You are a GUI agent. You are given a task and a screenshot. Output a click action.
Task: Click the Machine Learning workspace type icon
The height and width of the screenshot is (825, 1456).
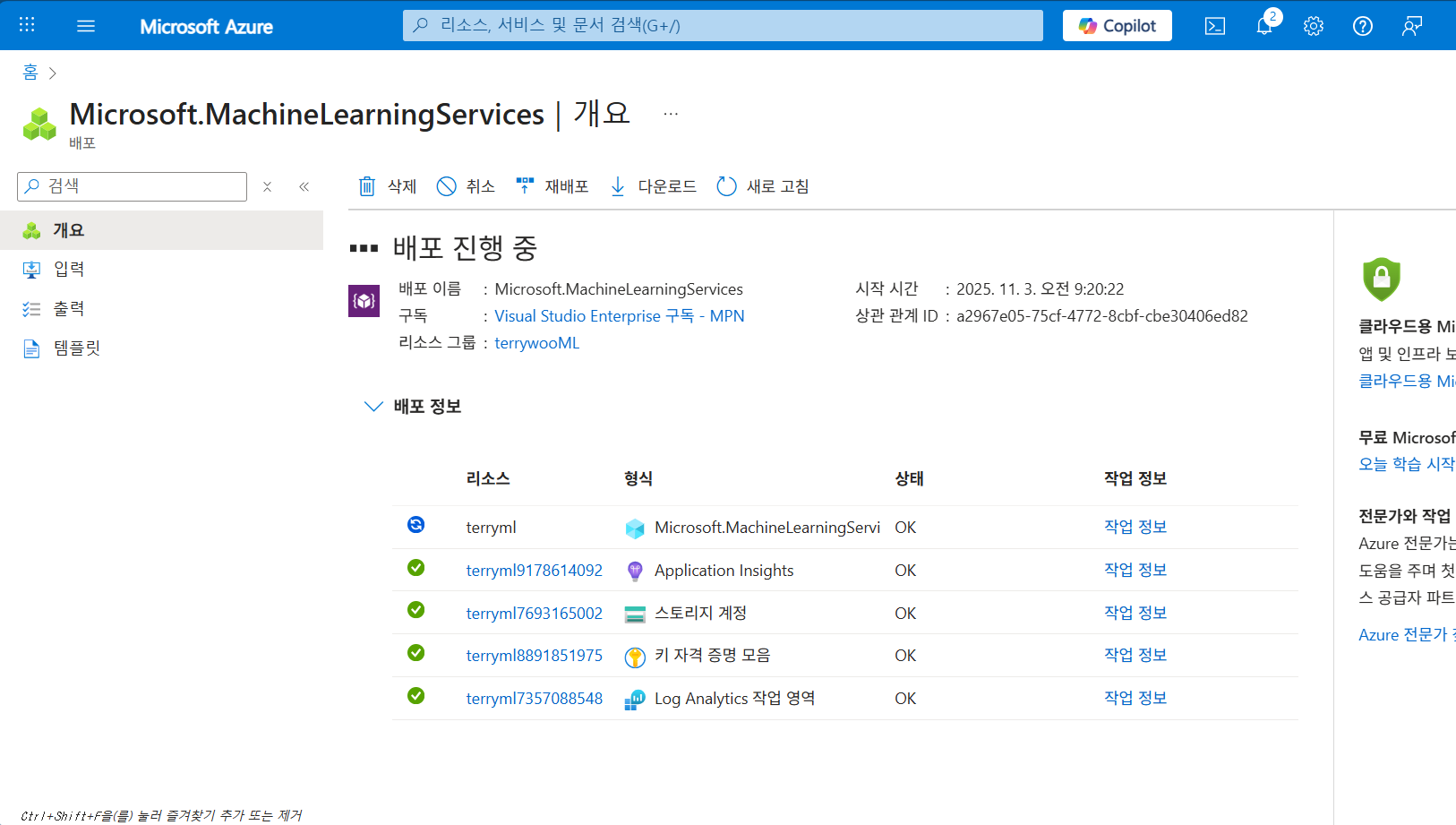[635, 529]
